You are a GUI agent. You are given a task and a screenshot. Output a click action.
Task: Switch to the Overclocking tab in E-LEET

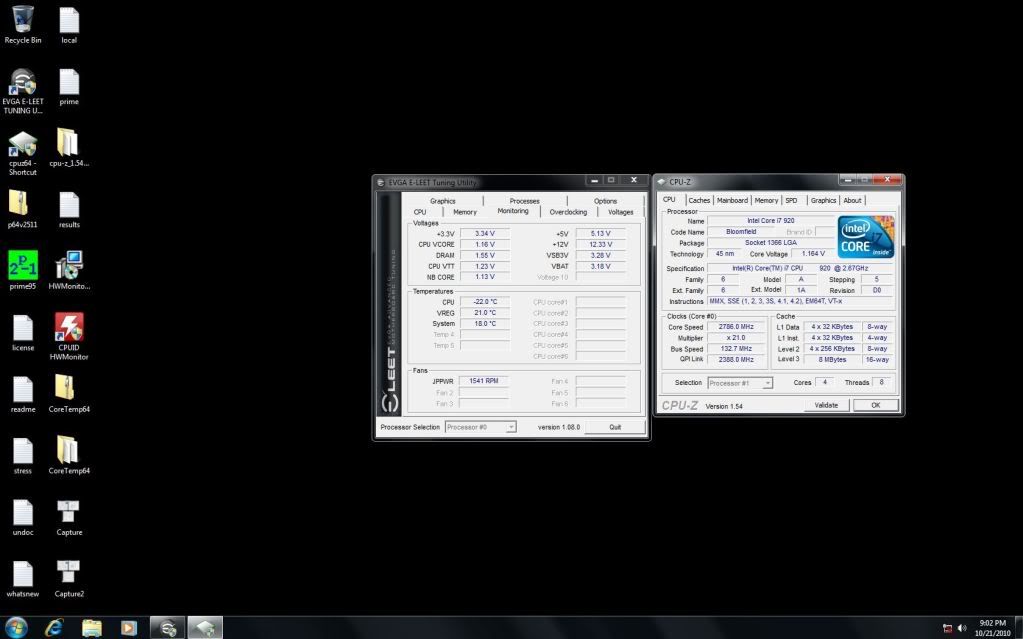click(x=568, y=212)
